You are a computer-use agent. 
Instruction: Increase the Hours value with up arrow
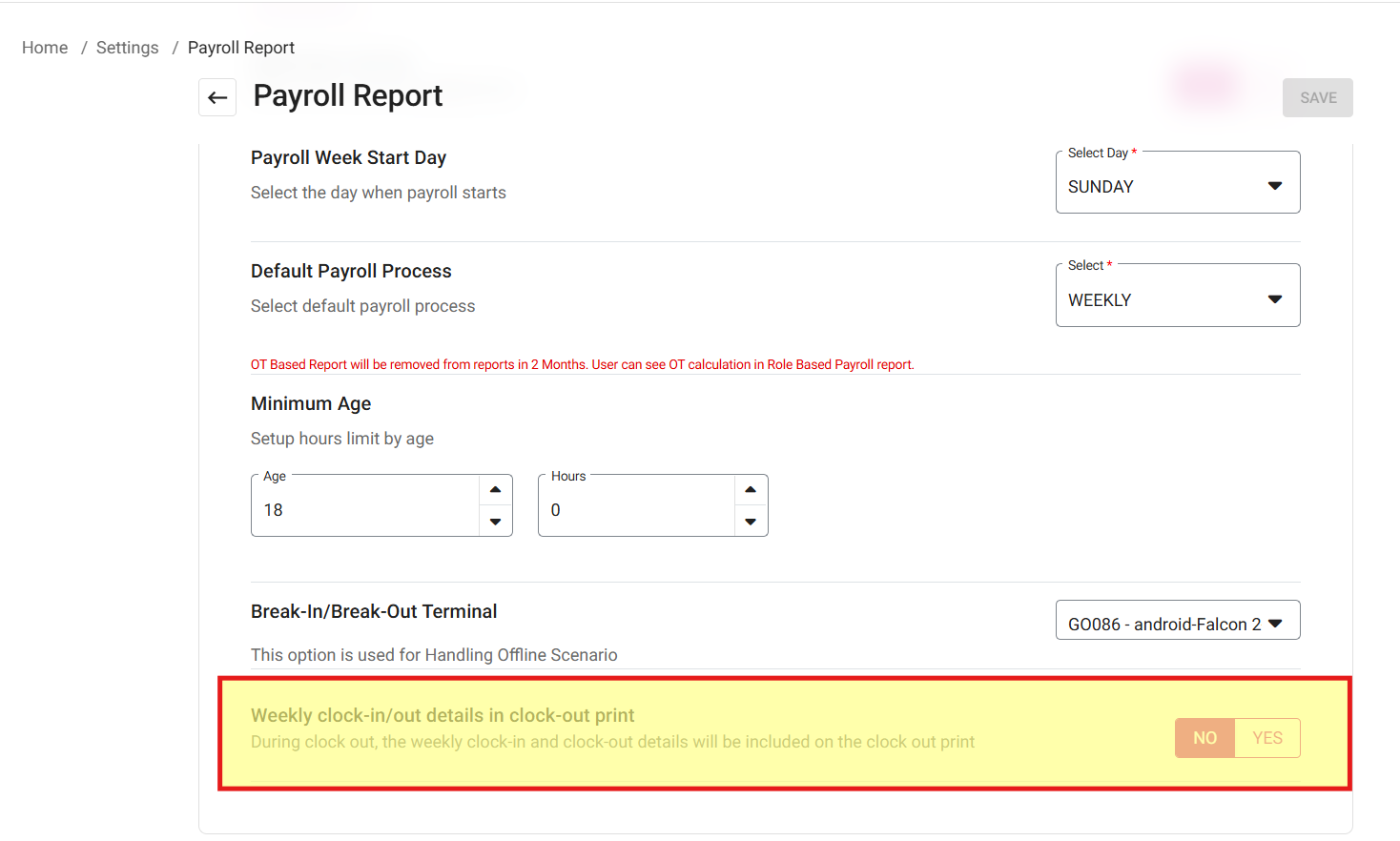click(x=751, y=490)
